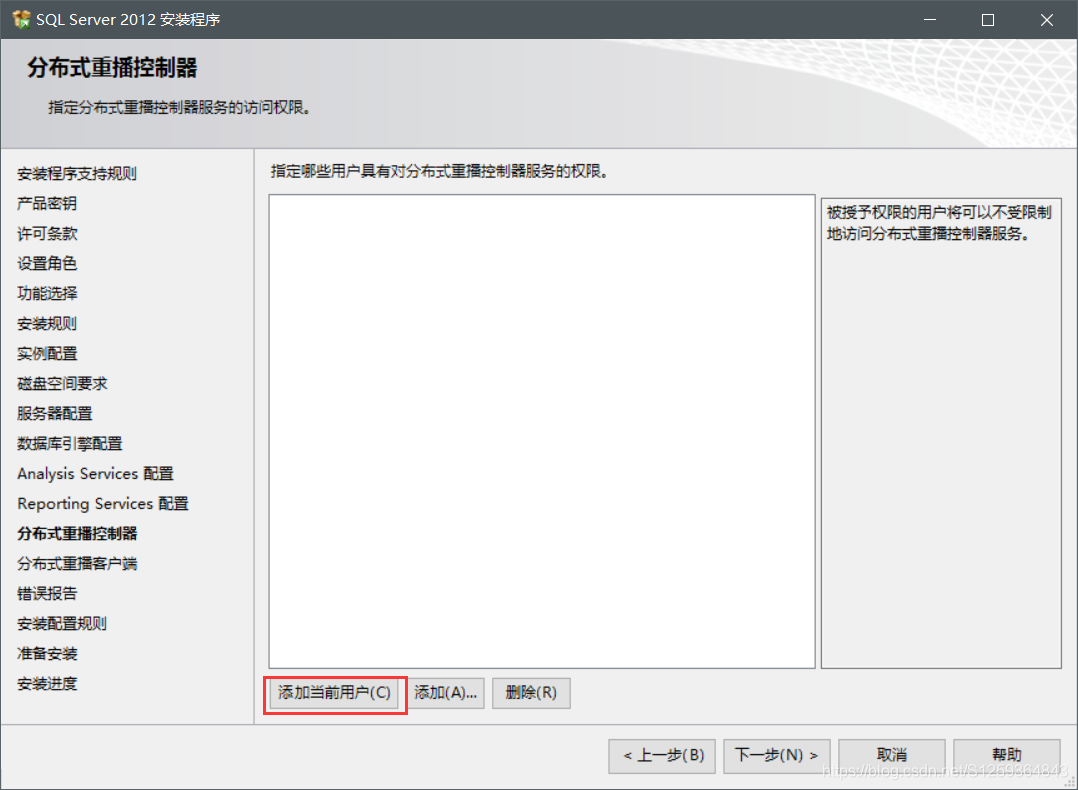This screenshot has height=790, width=1078.
Task: Select Reporting Services 配置 step
Action: pos(102,504)
